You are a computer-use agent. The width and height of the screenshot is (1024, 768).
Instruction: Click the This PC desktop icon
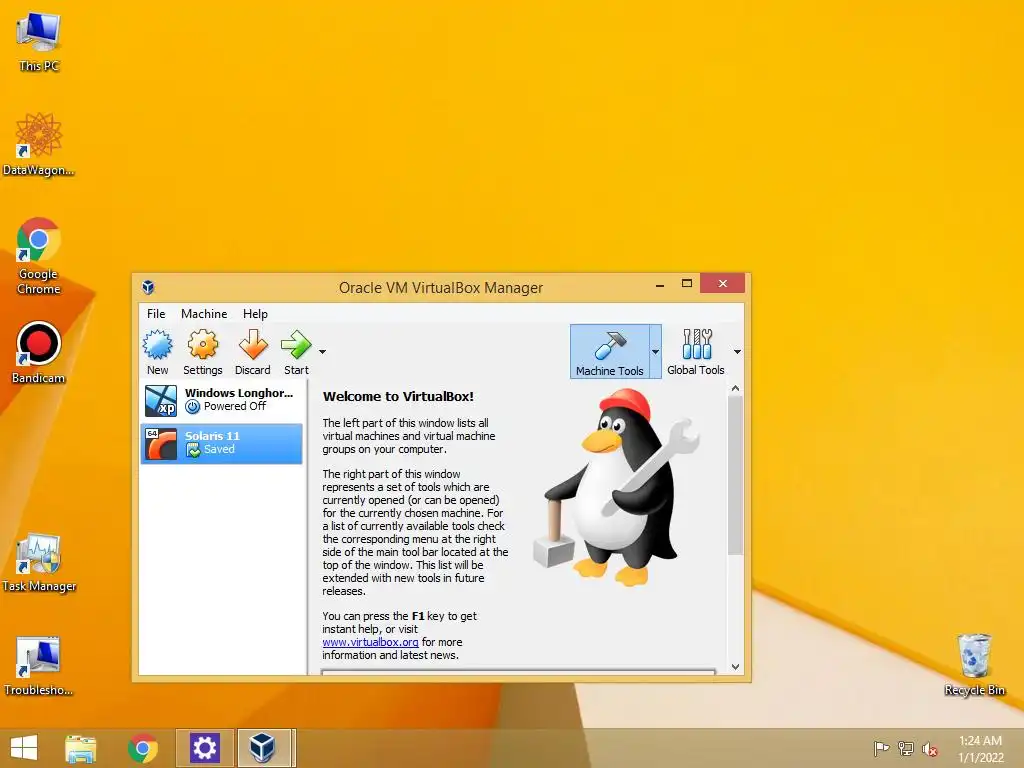coord(39,42)
